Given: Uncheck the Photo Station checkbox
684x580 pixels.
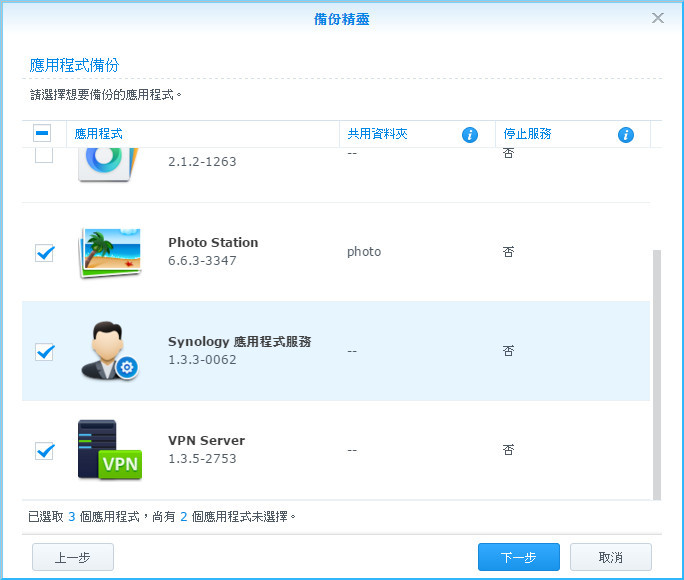Looking at the screenshot, I should click(44, 253).
